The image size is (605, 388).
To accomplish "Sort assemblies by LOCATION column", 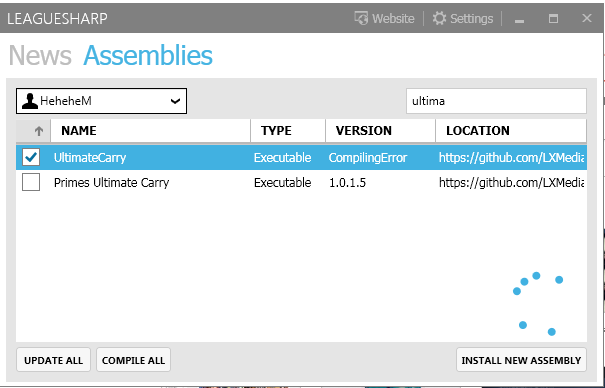I will (x=511, y=131).
